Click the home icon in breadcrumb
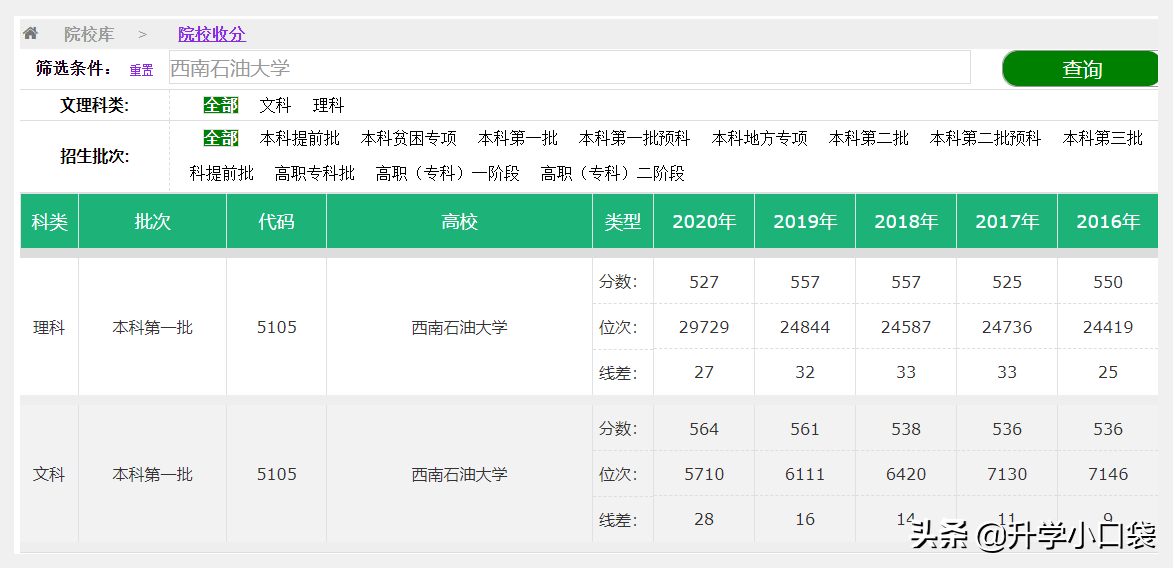Image resolution: width=1173 pixels, height=568 pixels. click(x=30, y=33)
